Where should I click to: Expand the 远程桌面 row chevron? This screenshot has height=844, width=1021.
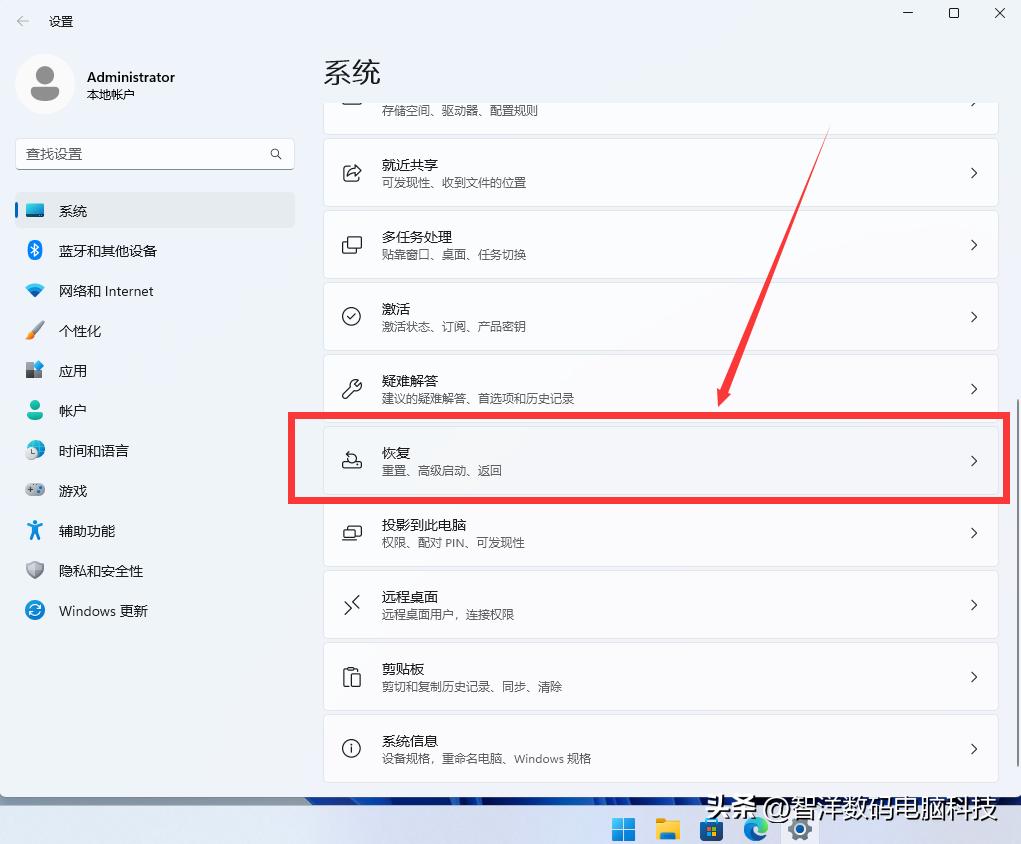coord(973,604)
